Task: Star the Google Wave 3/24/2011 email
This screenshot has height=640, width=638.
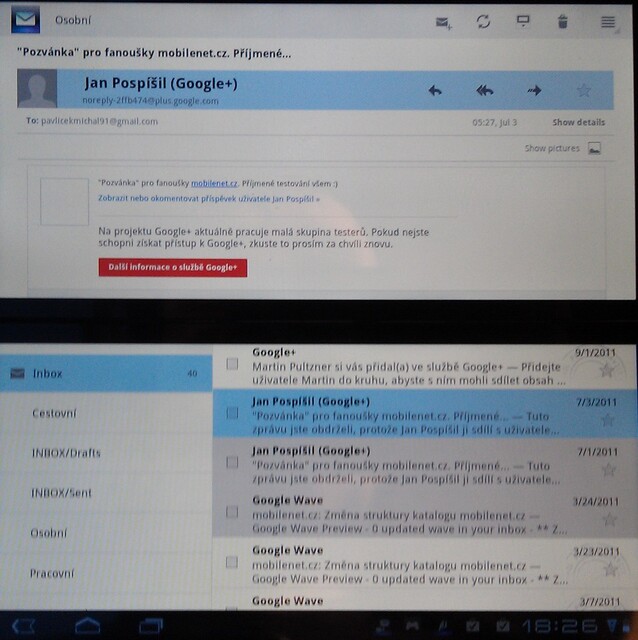Action: point(609,520)
